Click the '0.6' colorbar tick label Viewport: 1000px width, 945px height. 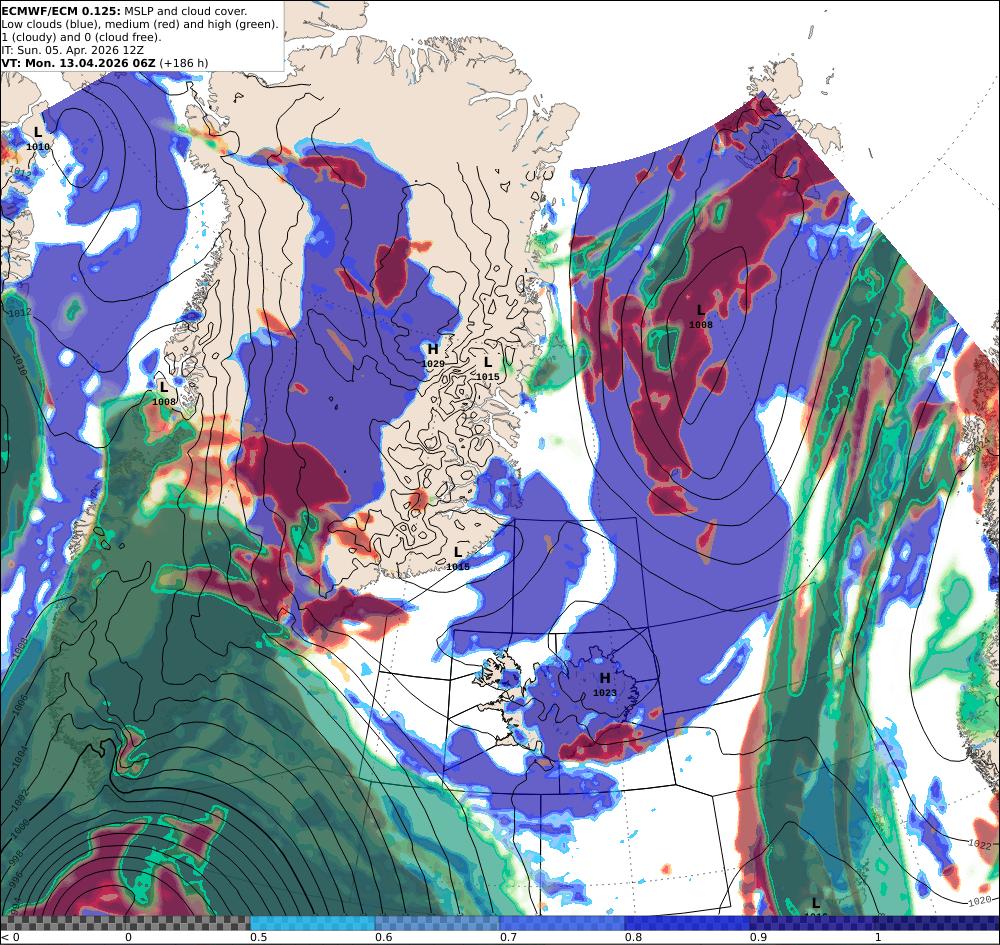[383, 937]
